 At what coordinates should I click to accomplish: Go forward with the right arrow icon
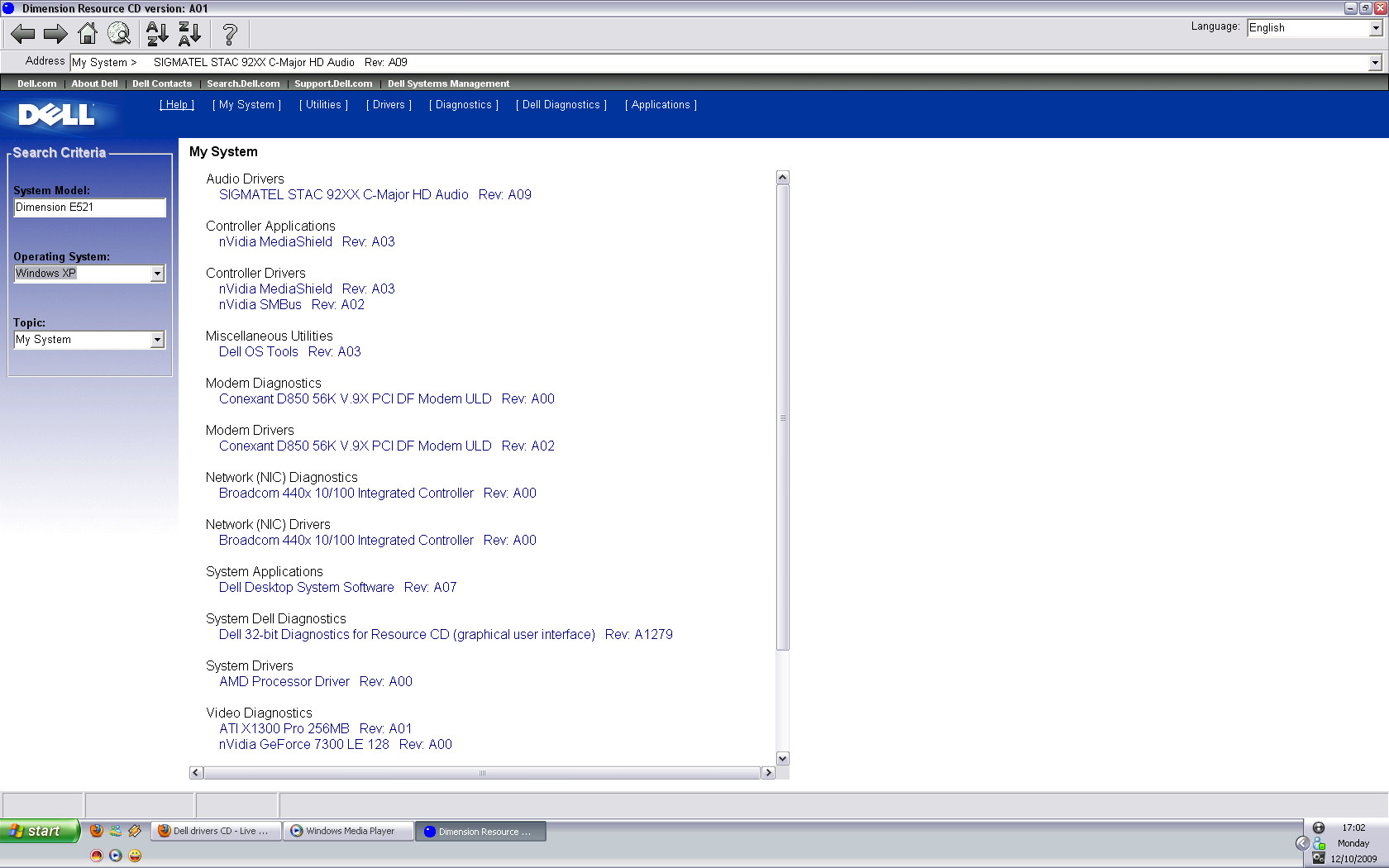(55, 34)
